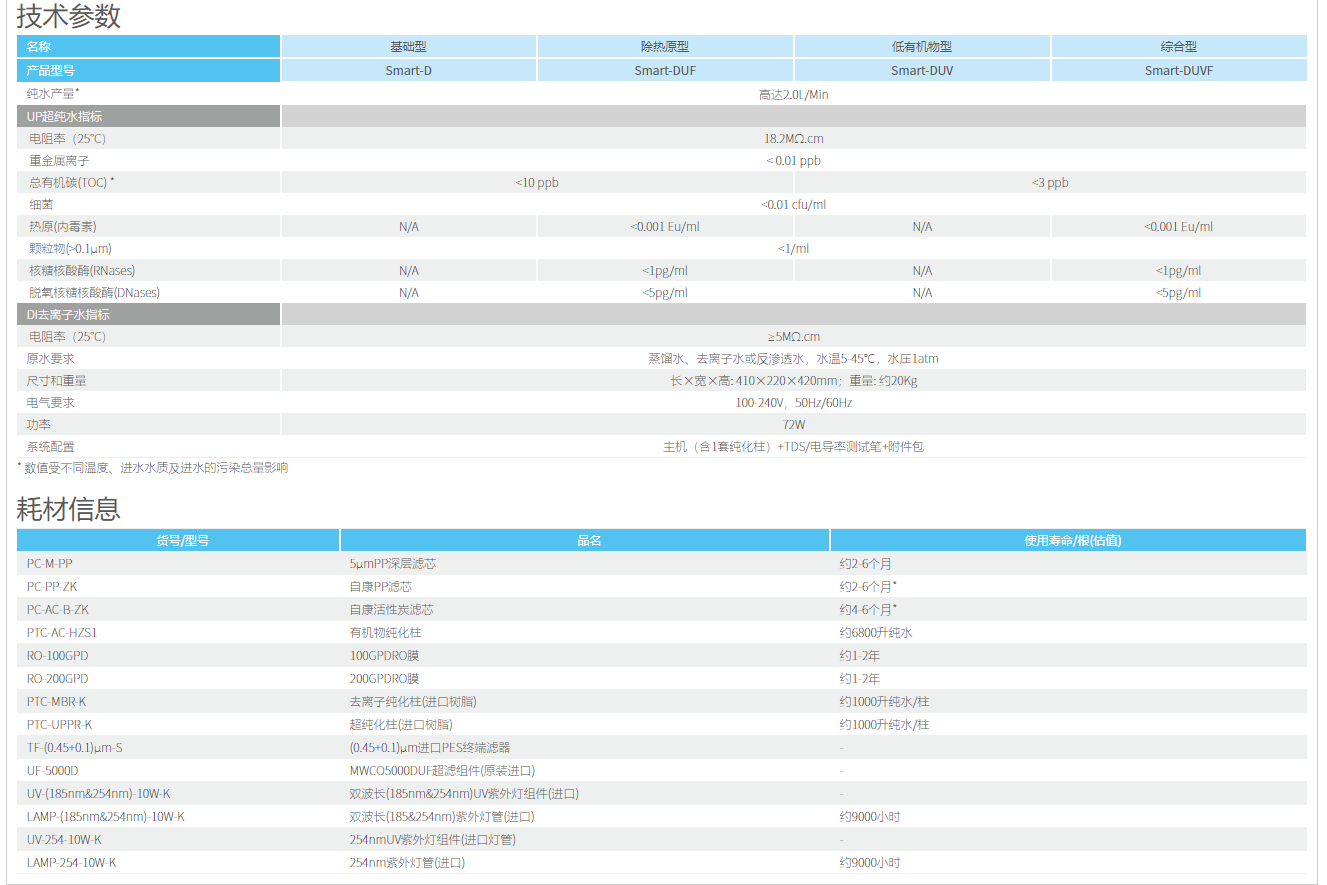Screen dimensions: 1327x885
Task: Select the <10 ppb TOC value
Action: point(537,183)
